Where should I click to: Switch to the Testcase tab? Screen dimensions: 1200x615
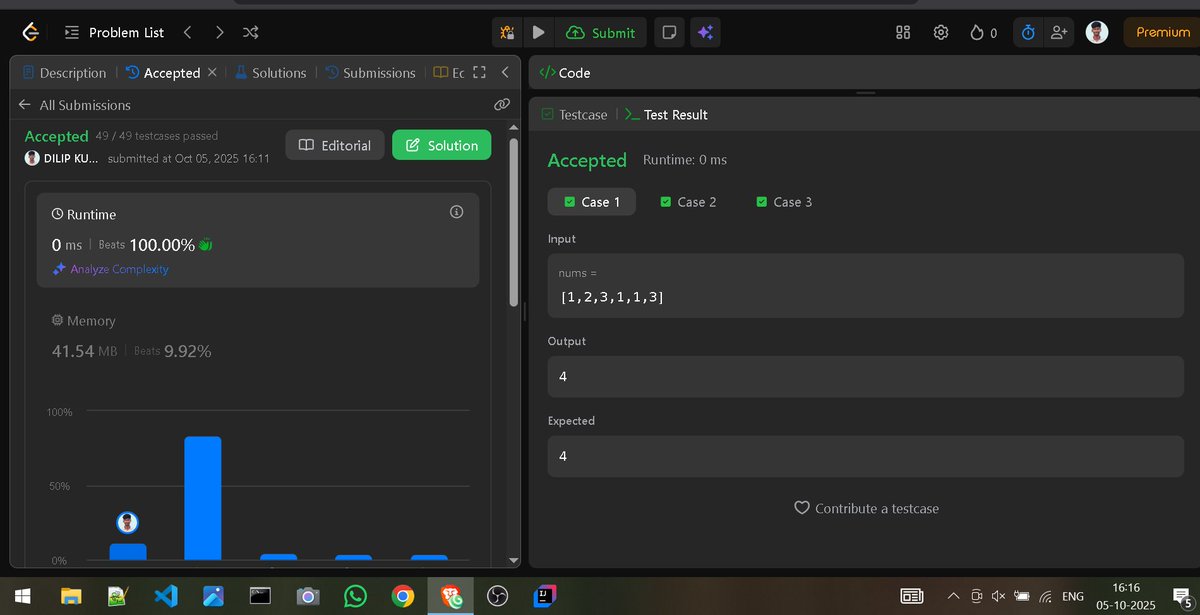[574, 115]
